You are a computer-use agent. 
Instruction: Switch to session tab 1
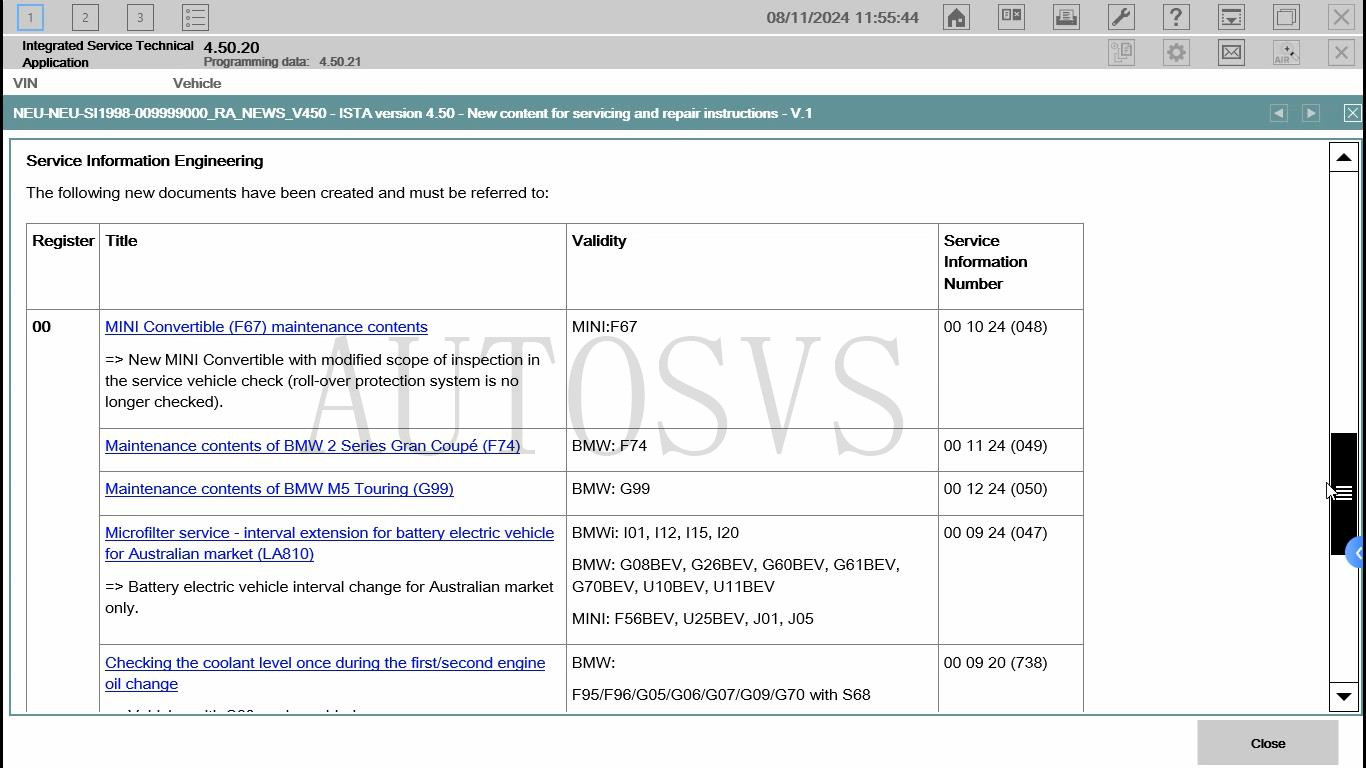(30, 17)
